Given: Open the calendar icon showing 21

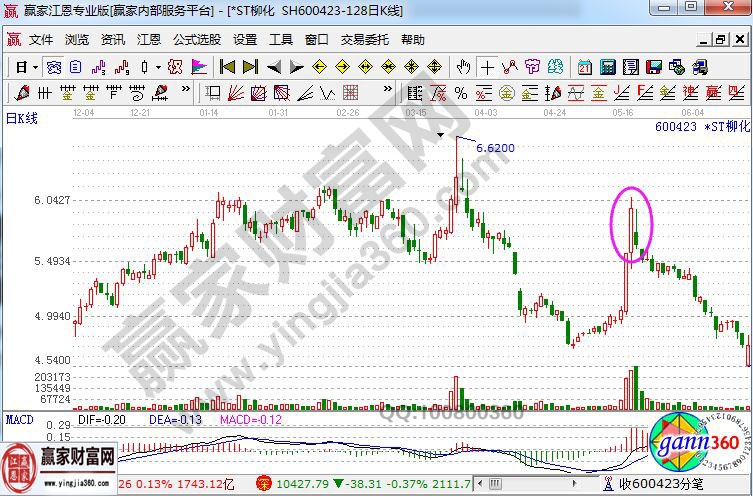Looking at the screenshot, I should point(584,67).
